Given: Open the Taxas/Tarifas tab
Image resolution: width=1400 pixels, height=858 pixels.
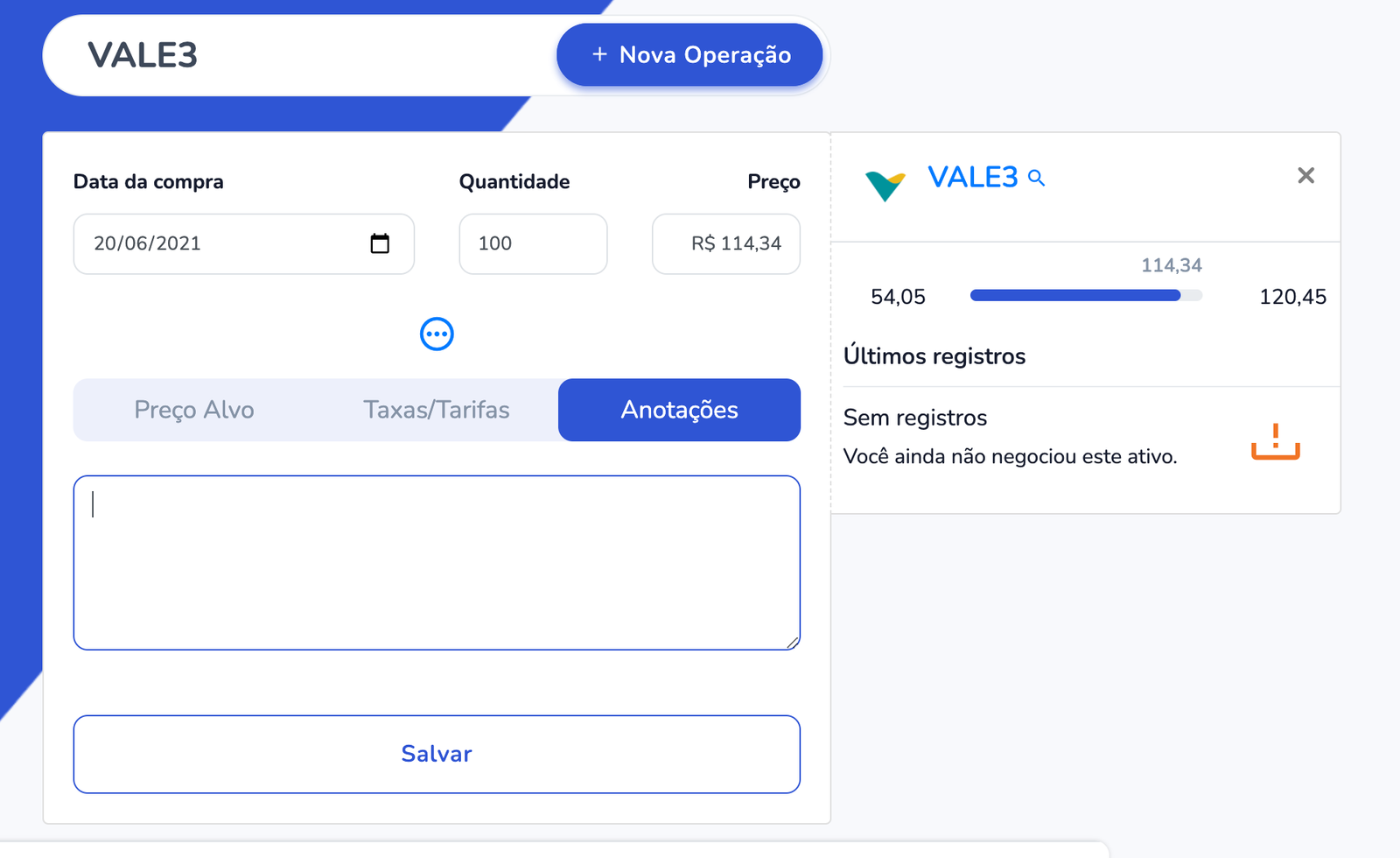Looking at the screenshot, I should point(437,410).
